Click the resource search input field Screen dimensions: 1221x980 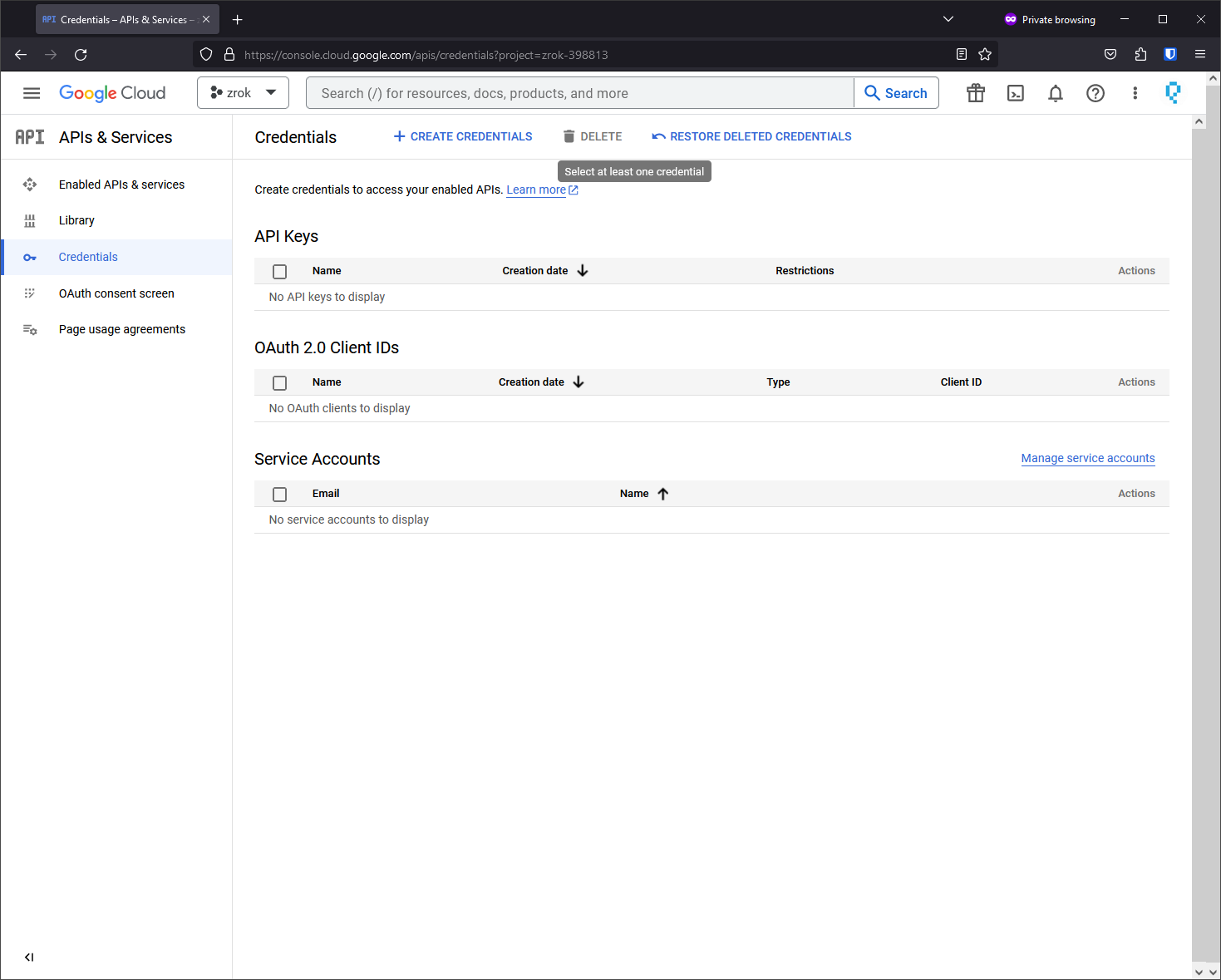(580, 93)
